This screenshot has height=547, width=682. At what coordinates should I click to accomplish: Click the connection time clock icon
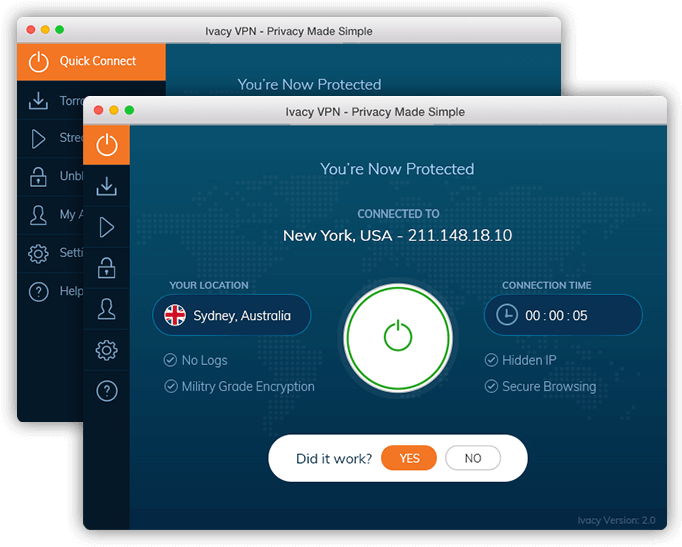(507, 314)
